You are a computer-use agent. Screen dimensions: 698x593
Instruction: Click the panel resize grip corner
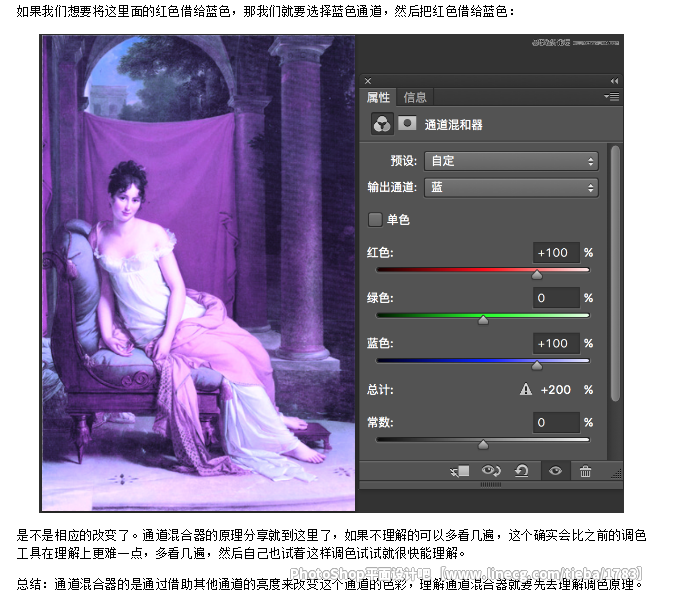click(x=617, y=474)
